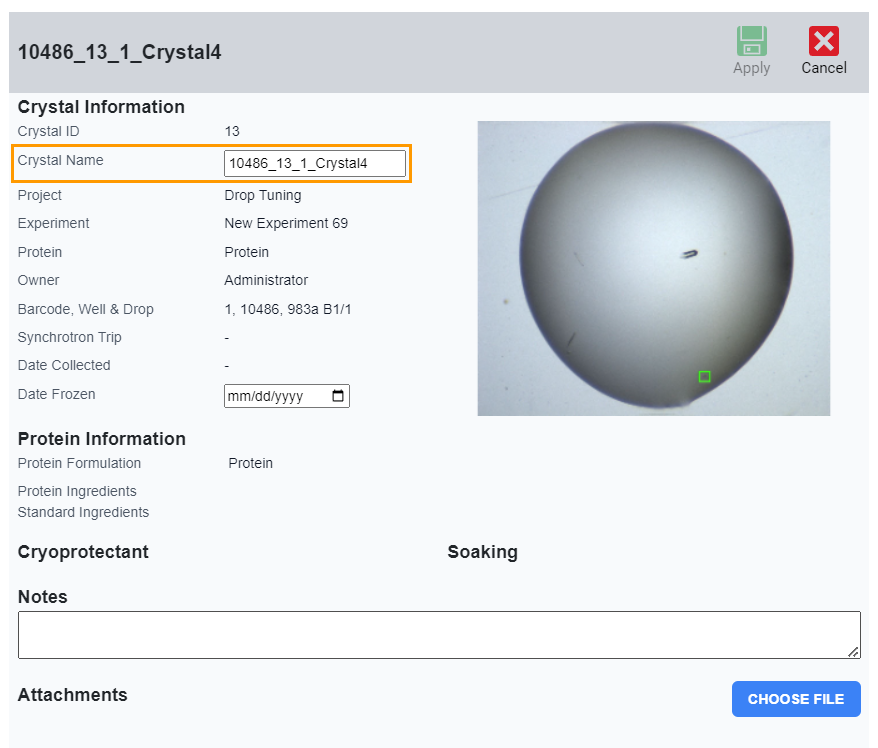Screen dimensions: 878x748
Task: Click the dark crystal speck in the drop image
Action: point(690,254)
